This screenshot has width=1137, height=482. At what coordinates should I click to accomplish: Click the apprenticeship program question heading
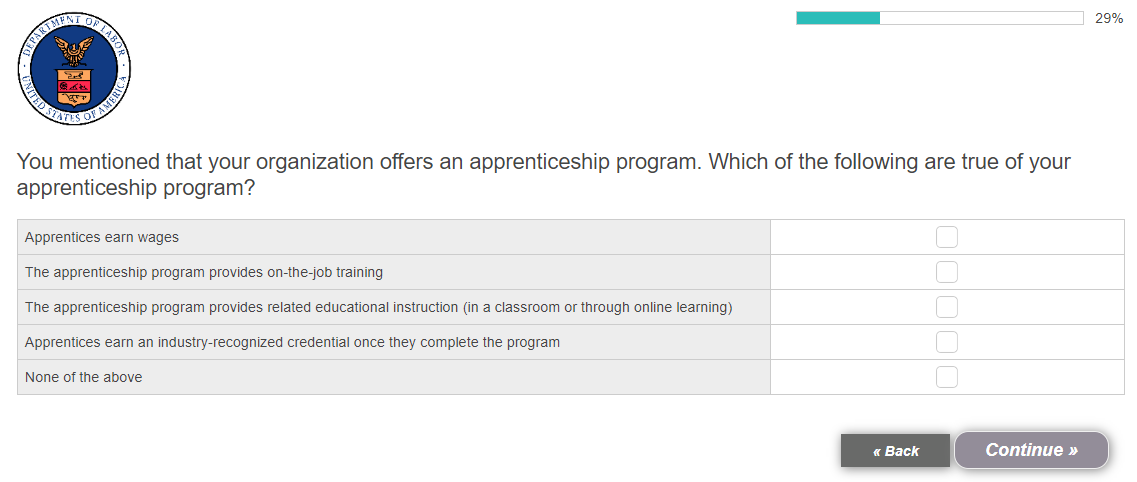point(543,174)
